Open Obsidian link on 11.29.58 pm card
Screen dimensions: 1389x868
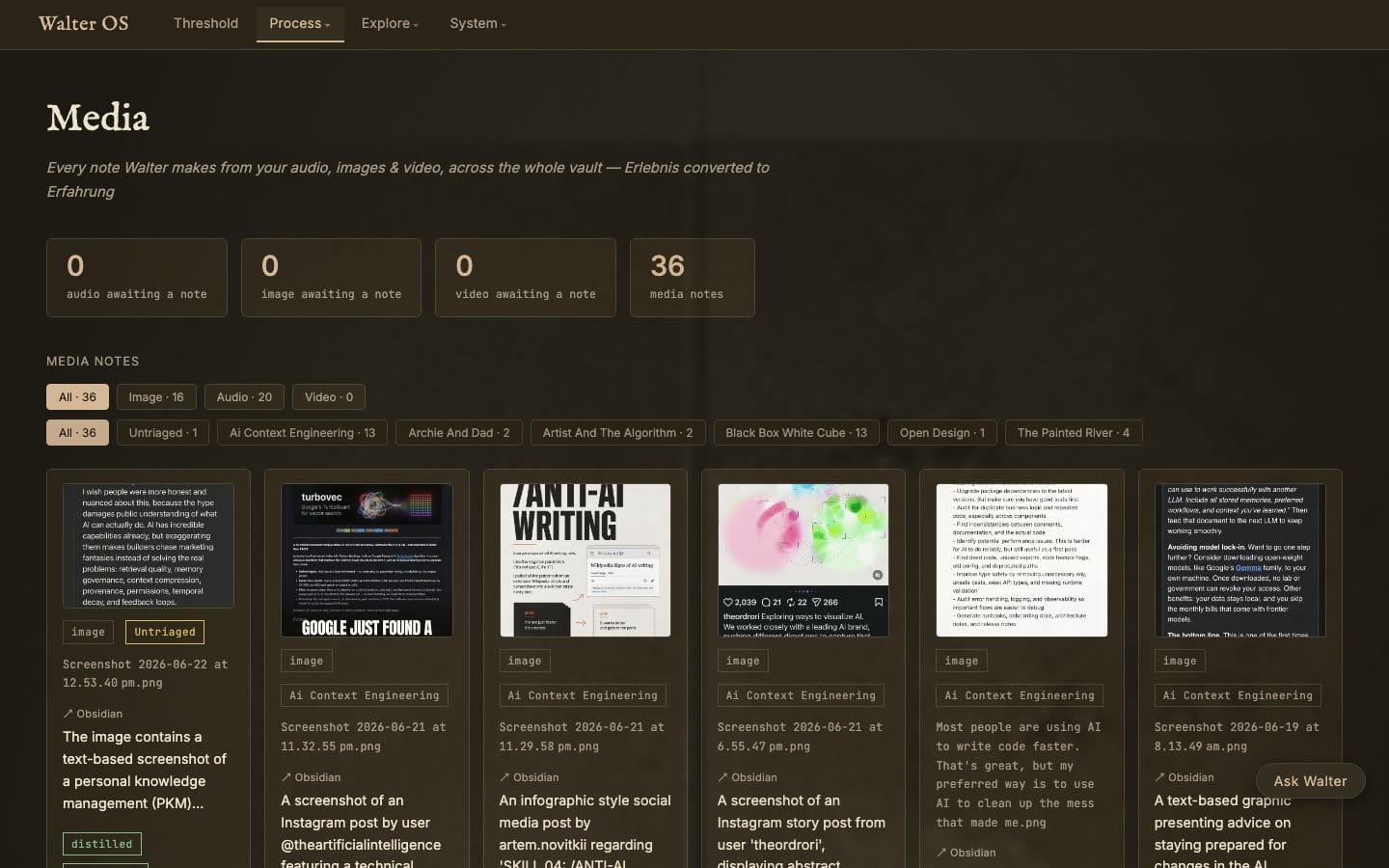click(530, 777)
